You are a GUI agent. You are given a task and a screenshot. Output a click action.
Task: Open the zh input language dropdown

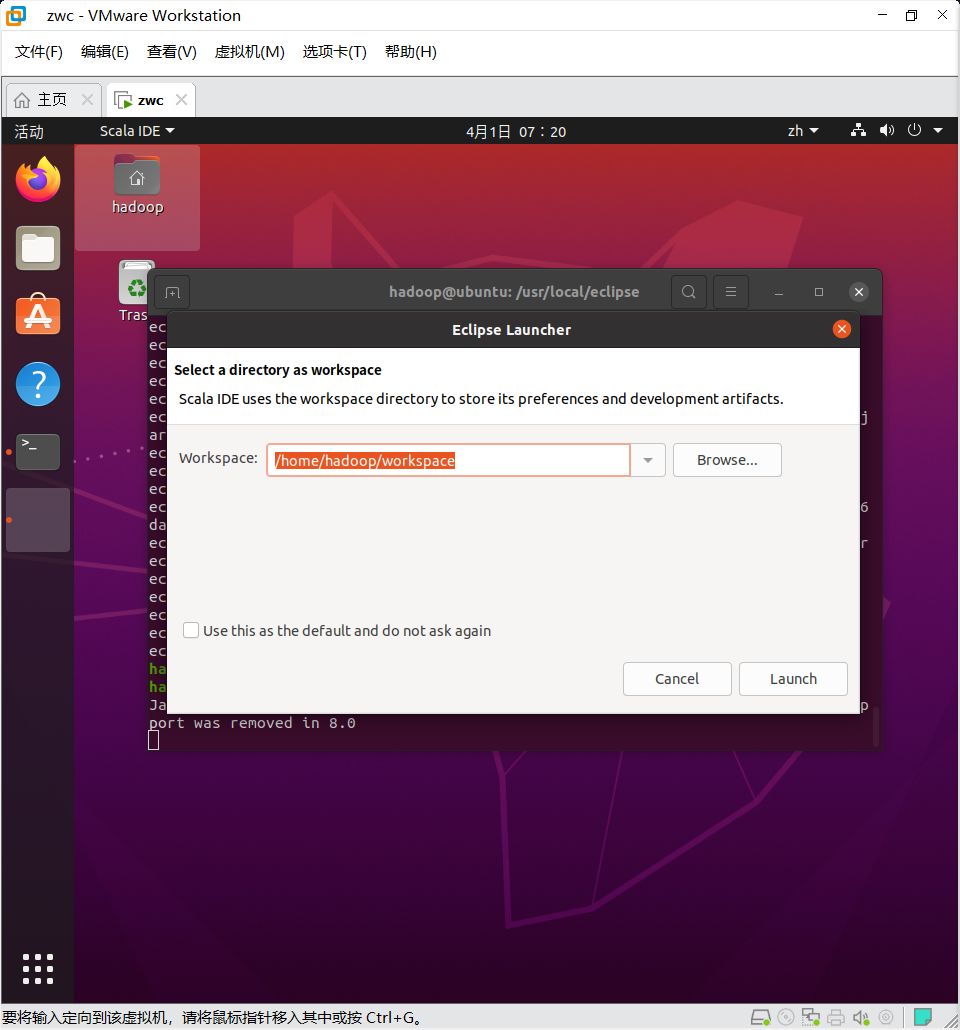click(803, 131)
